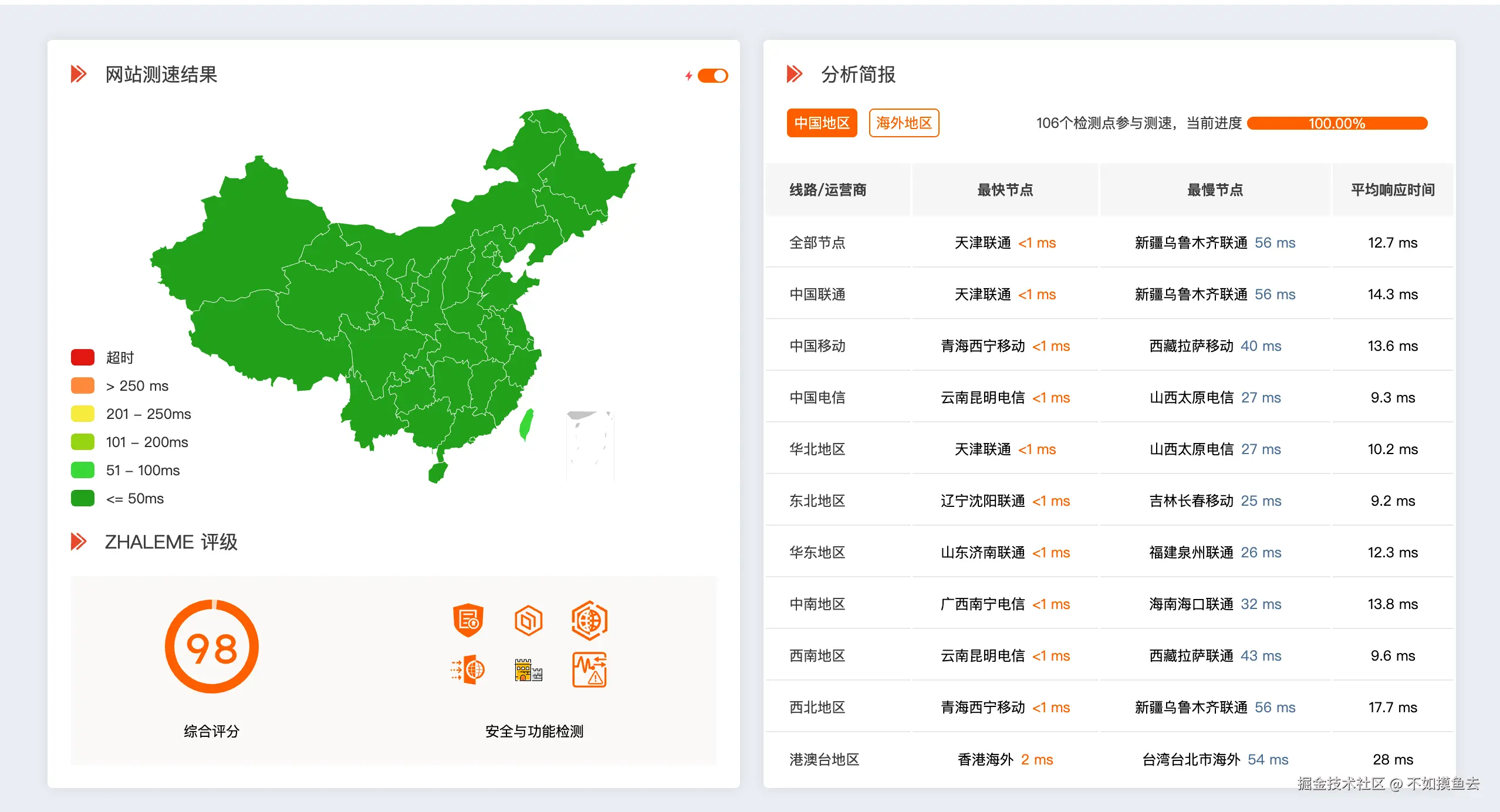Click the globe with incoming arrows icon
Image resolution: width=1500 pixels, height=812 pixels.
coord(468,669)
